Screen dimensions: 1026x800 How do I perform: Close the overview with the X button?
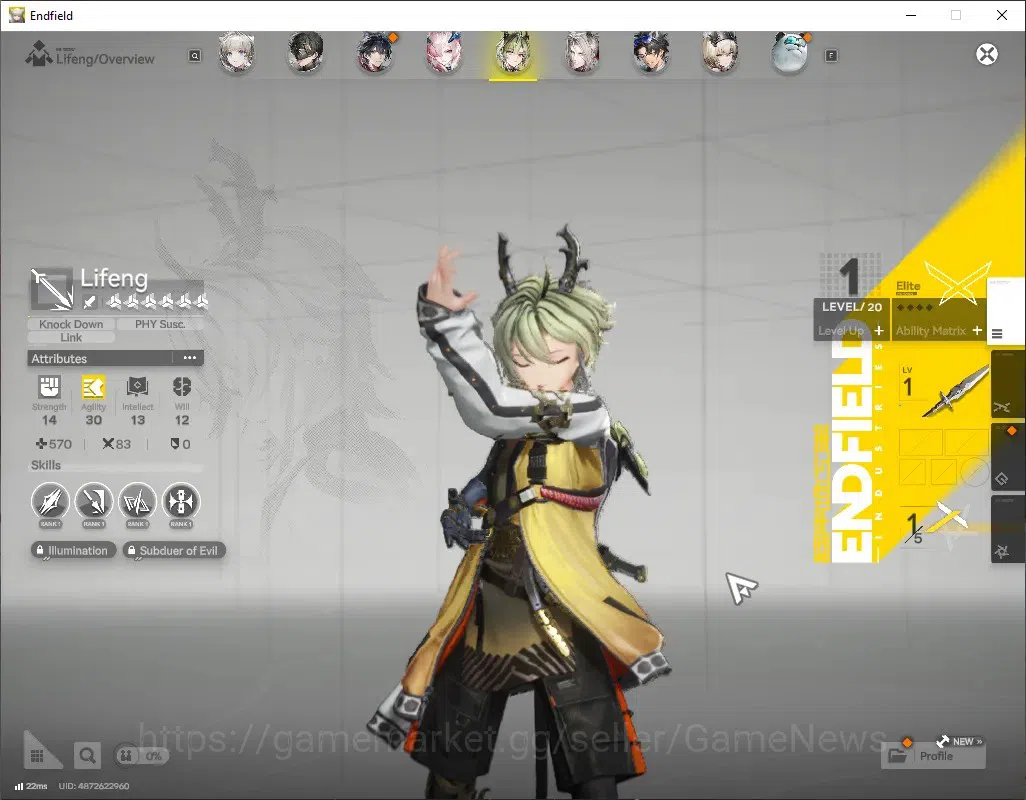pyautogui.click(x=987, y=54)
